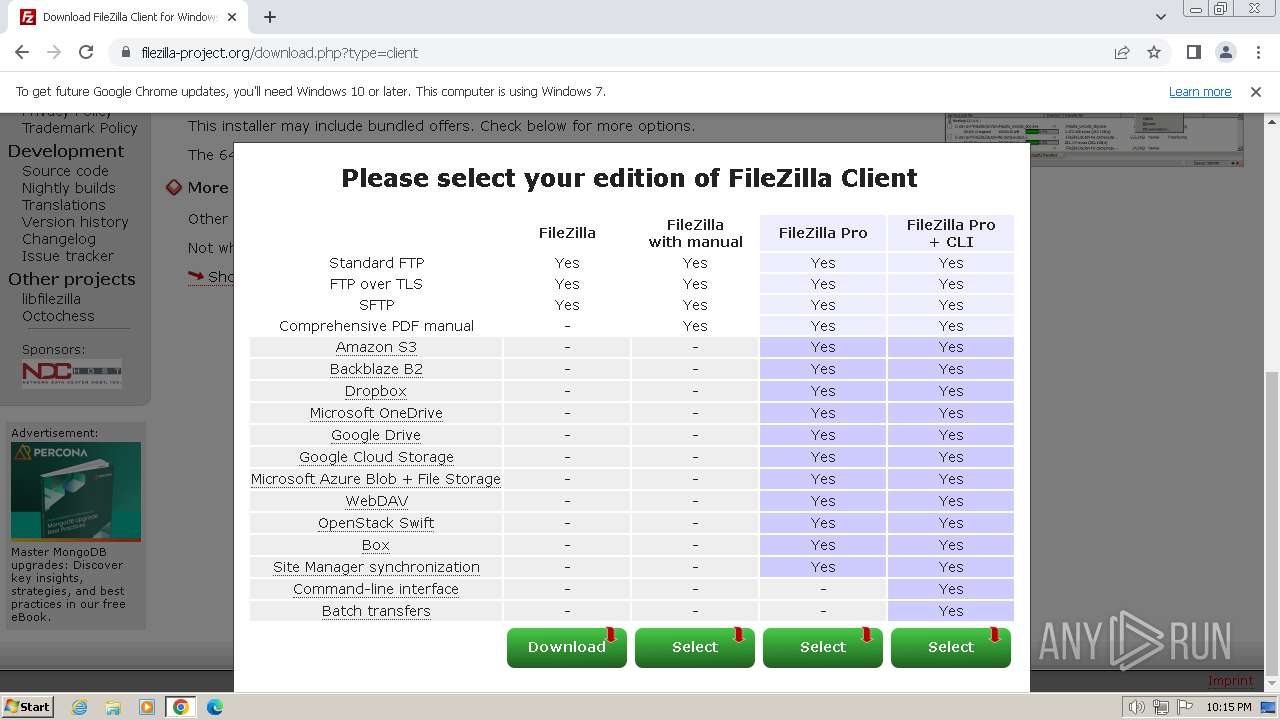Open the Chrome profile avatar
1280x720 pixels.
(1225, 53)
